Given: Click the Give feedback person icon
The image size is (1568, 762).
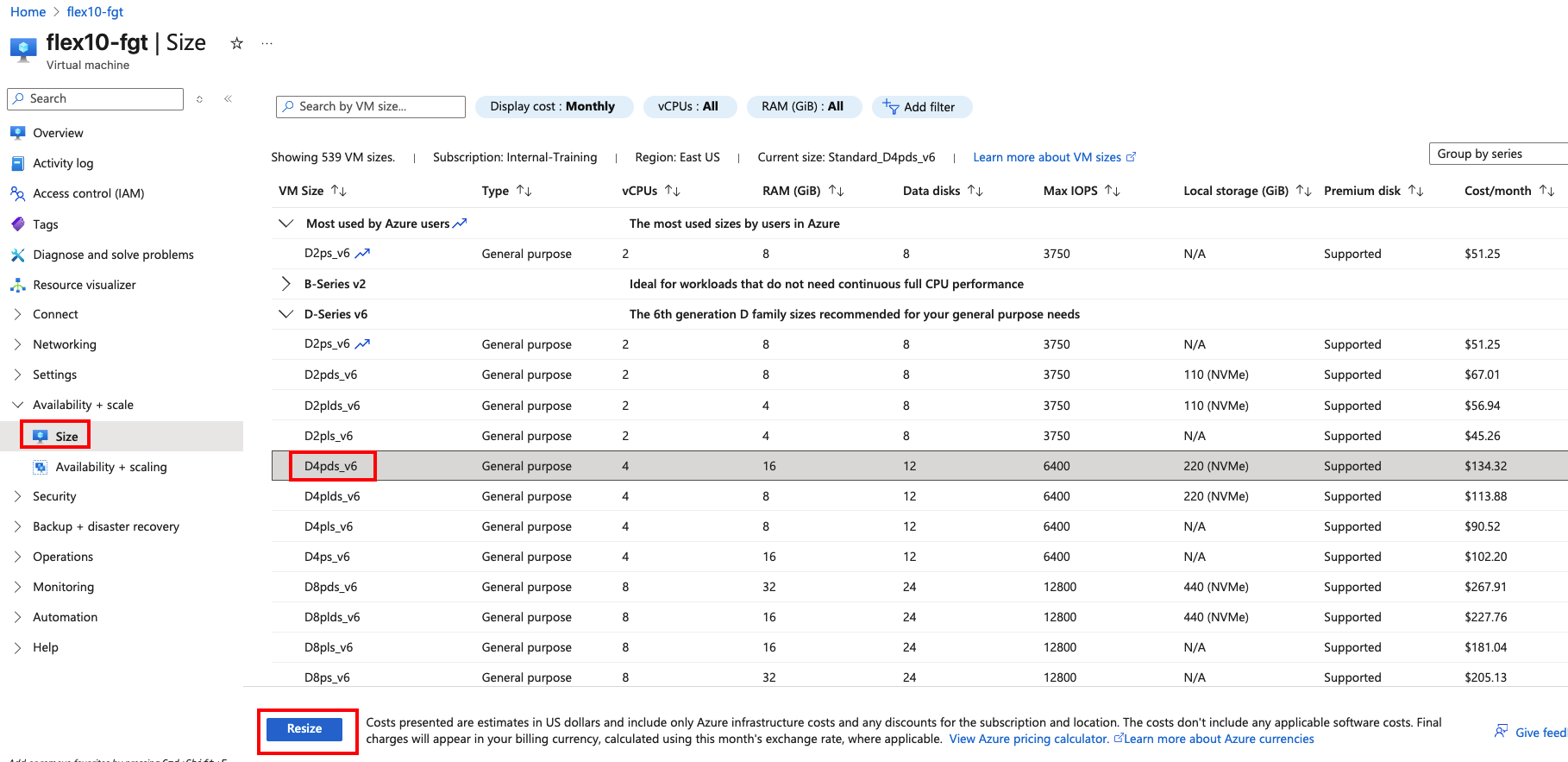Looking at the screenshot, I should (1502, 731).
